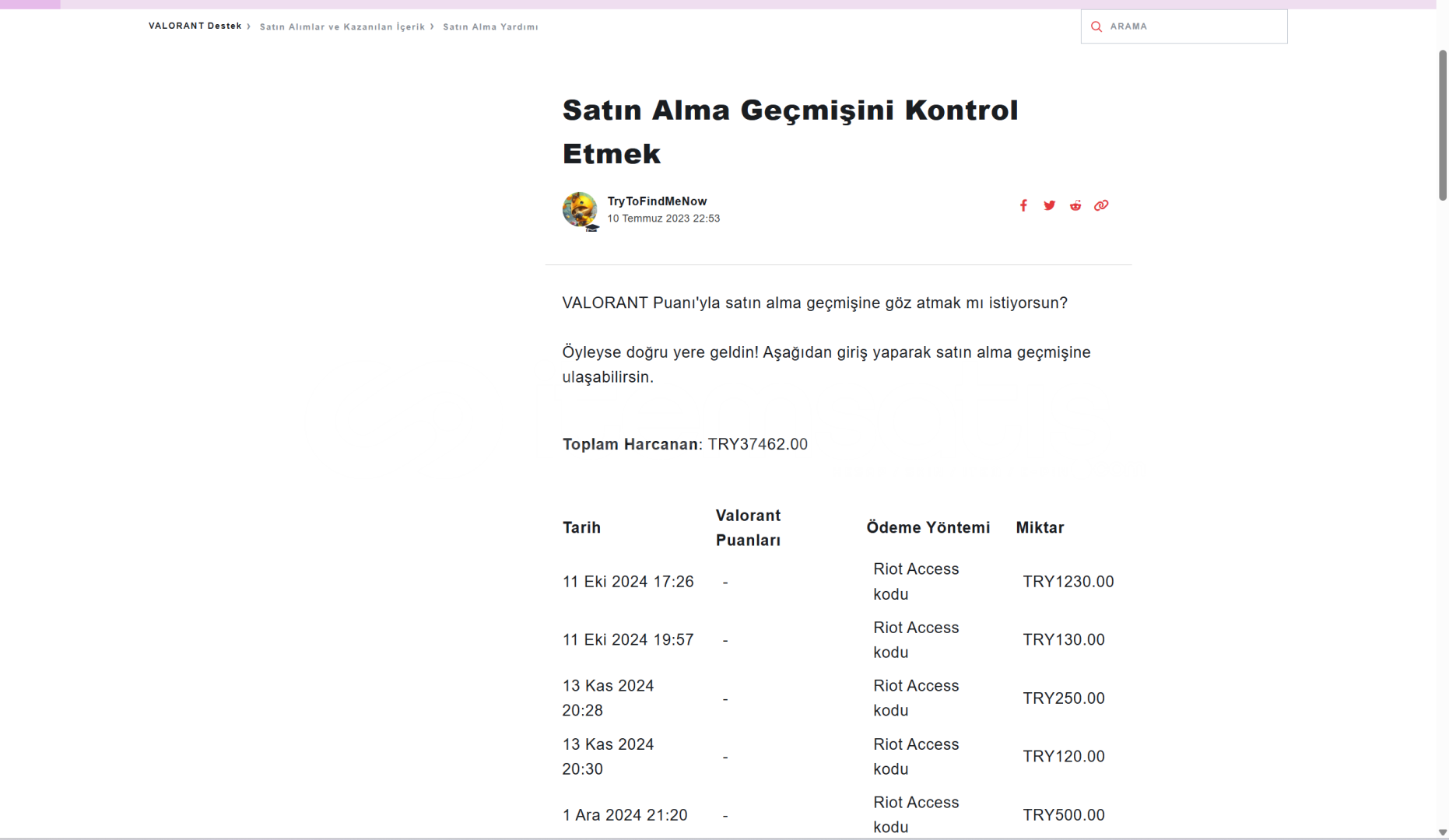Open TryToFindMeNow author profile link
Image resolution: width=1449 pixels, height=840 pixels.
click(657, 201)
